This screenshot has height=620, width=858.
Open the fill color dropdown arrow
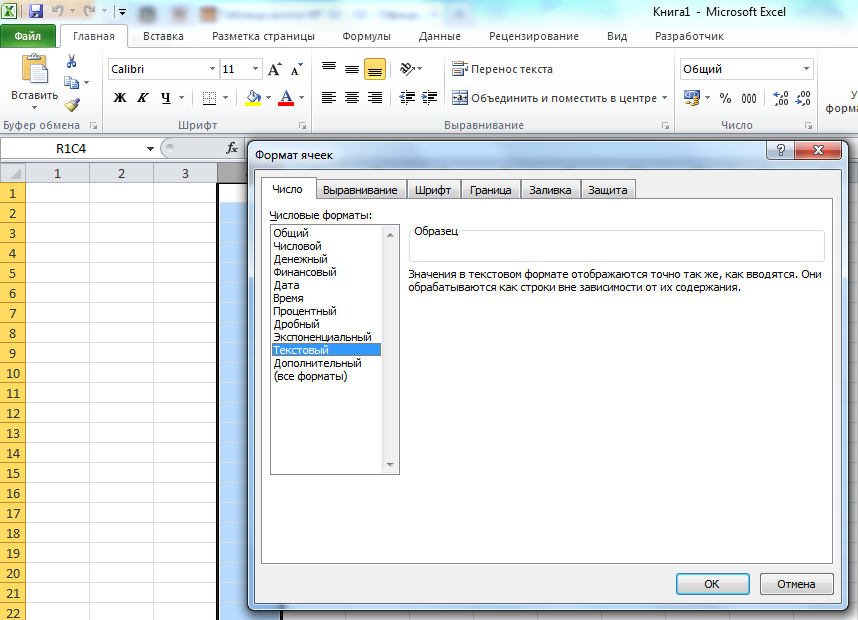(x=268, y=98)
